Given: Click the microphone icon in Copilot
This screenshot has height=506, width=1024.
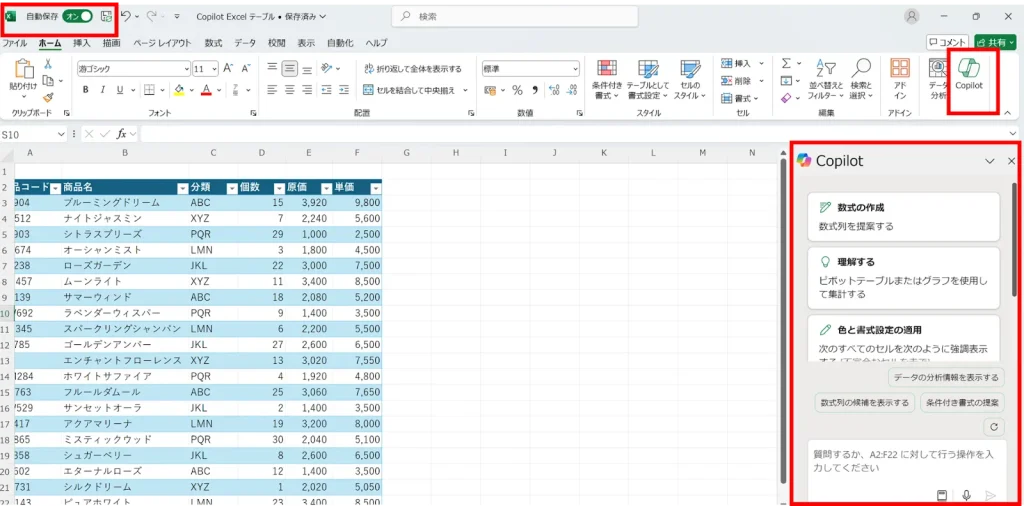Looking at the screenshot, I should tap(966, 494).
